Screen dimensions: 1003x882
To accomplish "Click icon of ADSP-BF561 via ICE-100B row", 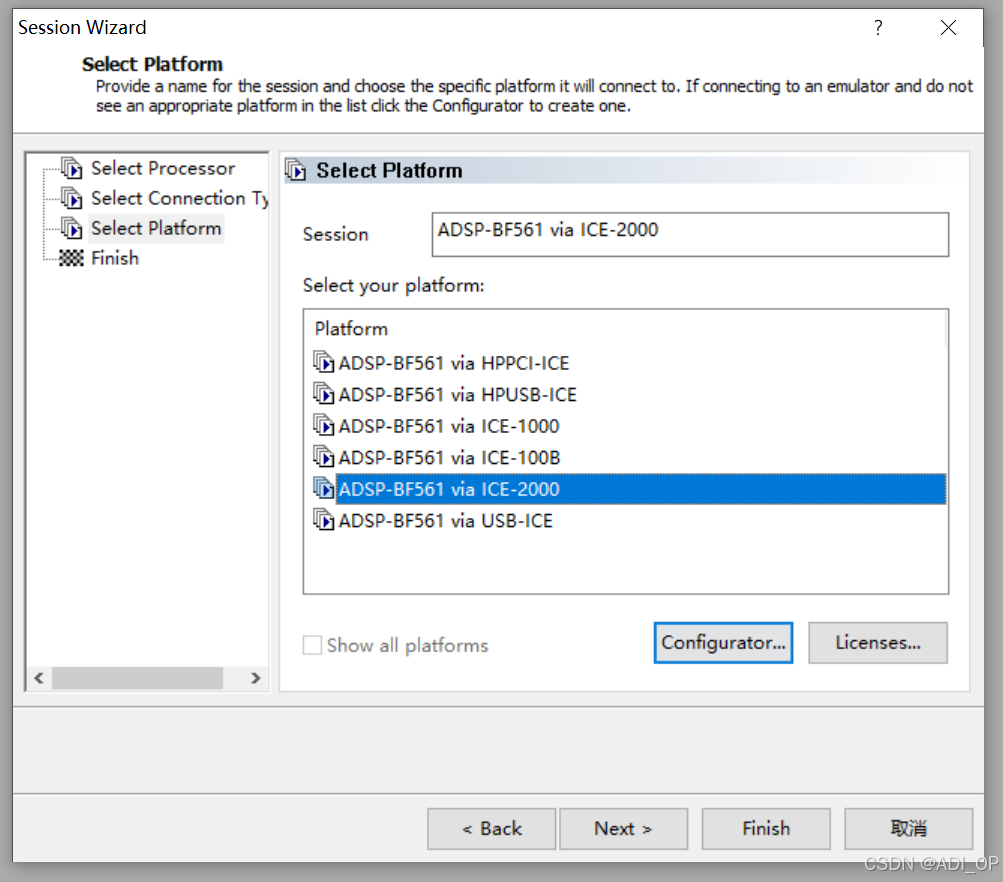I will click(324, 456).
